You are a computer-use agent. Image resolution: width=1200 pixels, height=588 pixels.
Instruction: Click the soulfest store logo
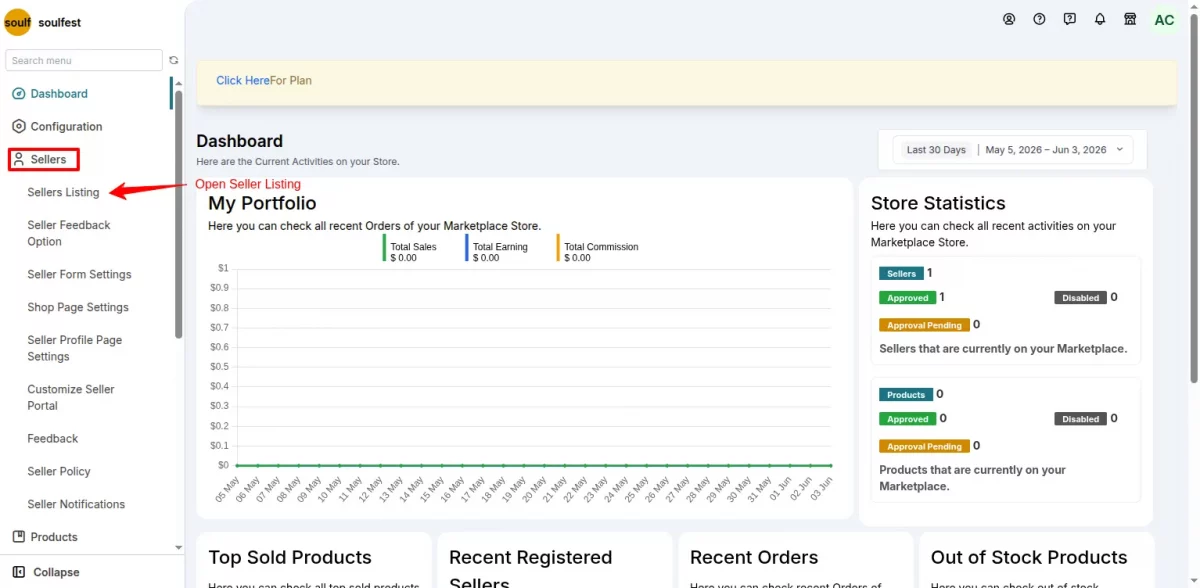coord(18,22)
